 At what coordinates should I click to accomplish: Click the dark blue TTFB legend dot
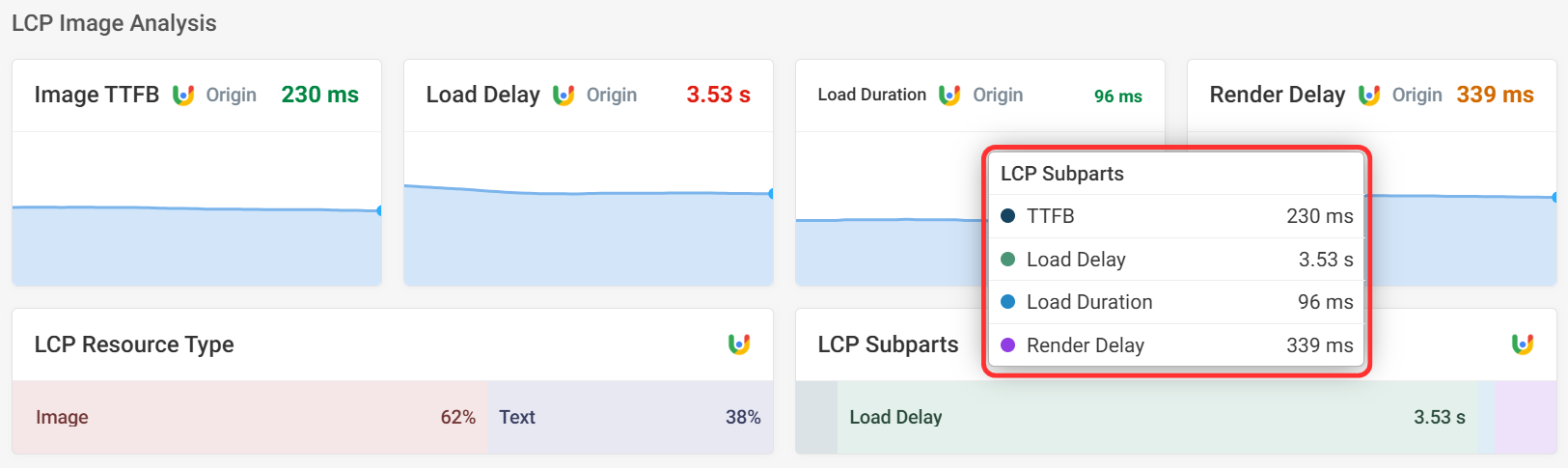tap(1008, 216)
